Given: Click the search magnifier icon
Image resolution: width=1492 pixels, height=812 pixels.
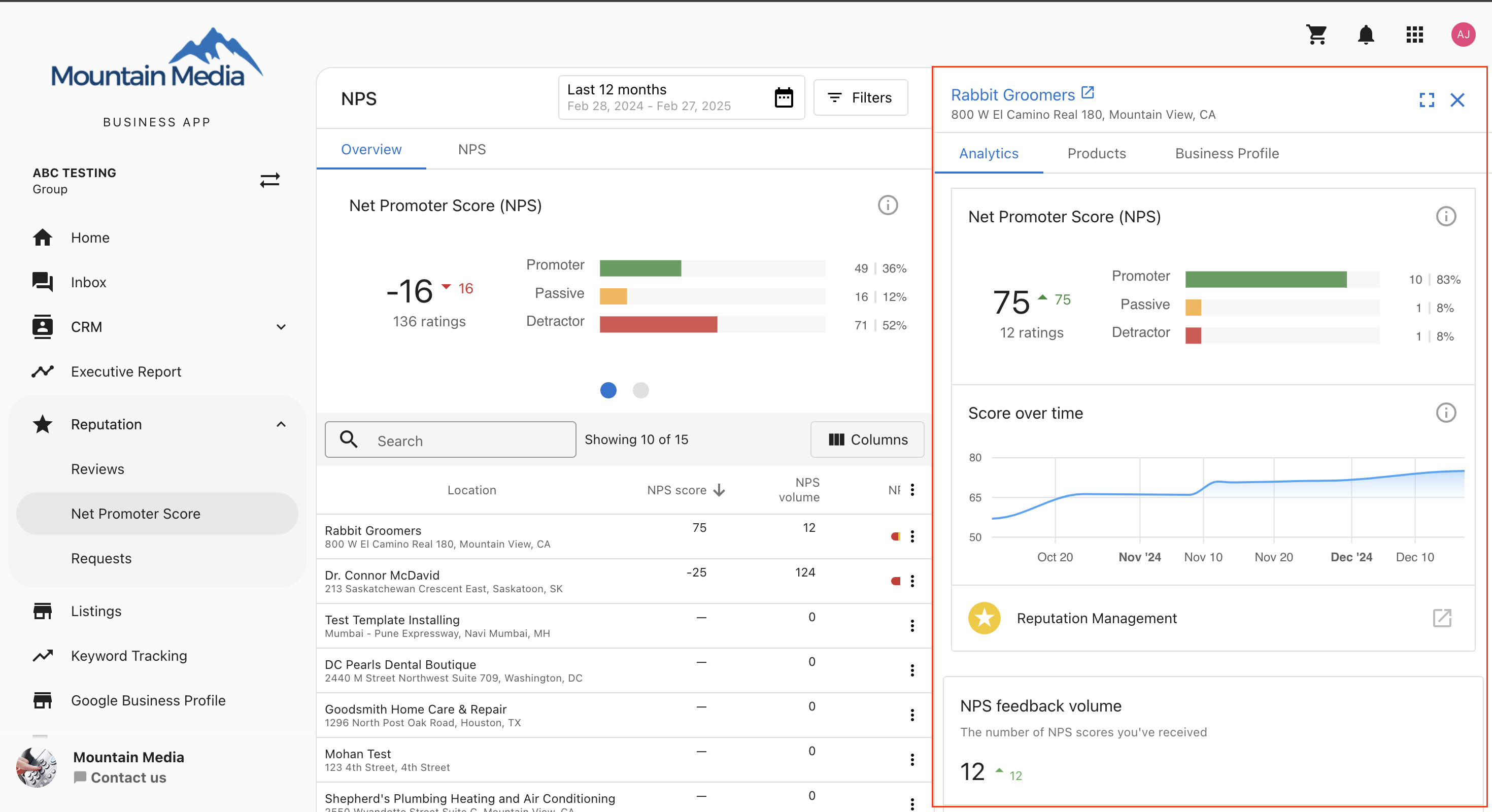Looking at the screenshot, I should click(x=349, y=439).
